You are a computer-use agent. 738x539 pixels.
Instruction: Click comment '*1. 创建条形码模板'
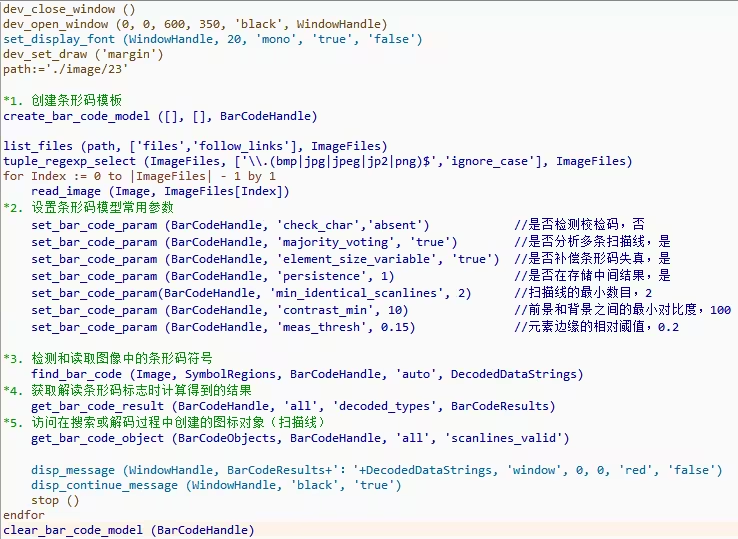tap(63, 100)
